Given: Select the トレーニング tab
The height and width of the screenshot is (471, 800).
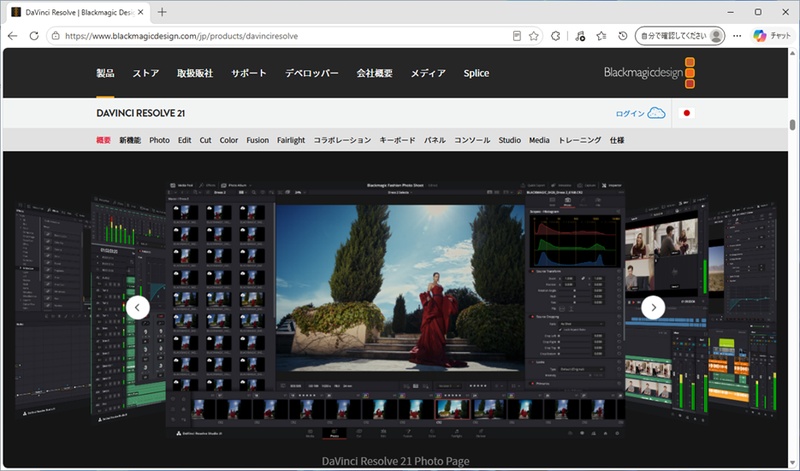Looking at the screenshot, I should point(580,140).
